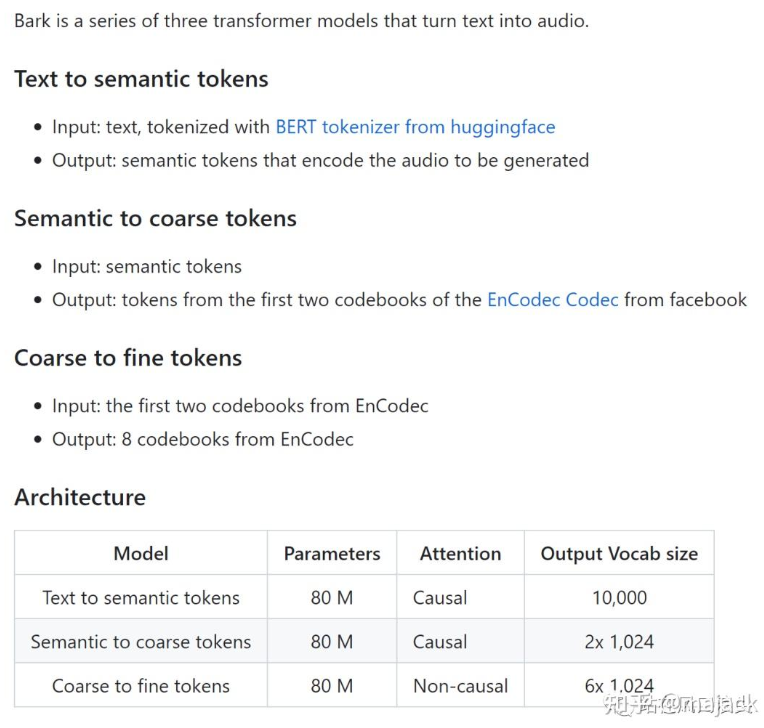Select the Architecture heading
The width and height of the screenshot is (764, 728).
pyautogui.click(x=80, y=497)
